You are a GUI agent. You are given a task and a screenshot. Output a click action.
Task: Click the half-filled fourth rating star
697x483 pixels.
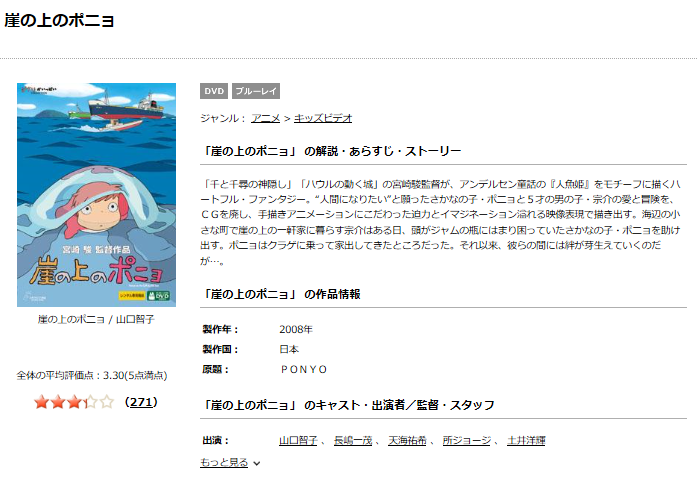click(91, 402)
